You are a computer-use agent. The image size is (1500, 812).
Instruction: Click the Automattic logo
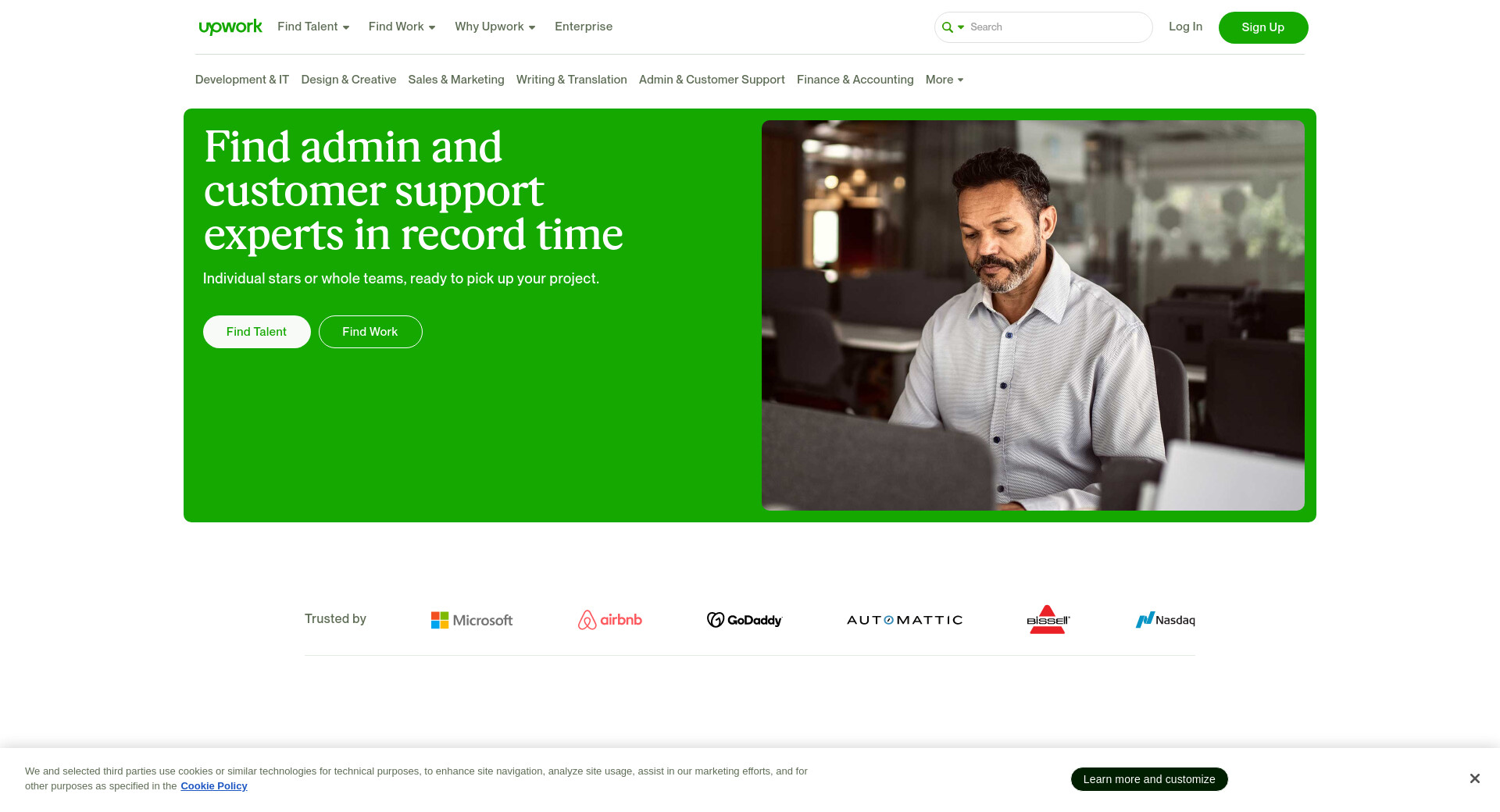point(905,620)
